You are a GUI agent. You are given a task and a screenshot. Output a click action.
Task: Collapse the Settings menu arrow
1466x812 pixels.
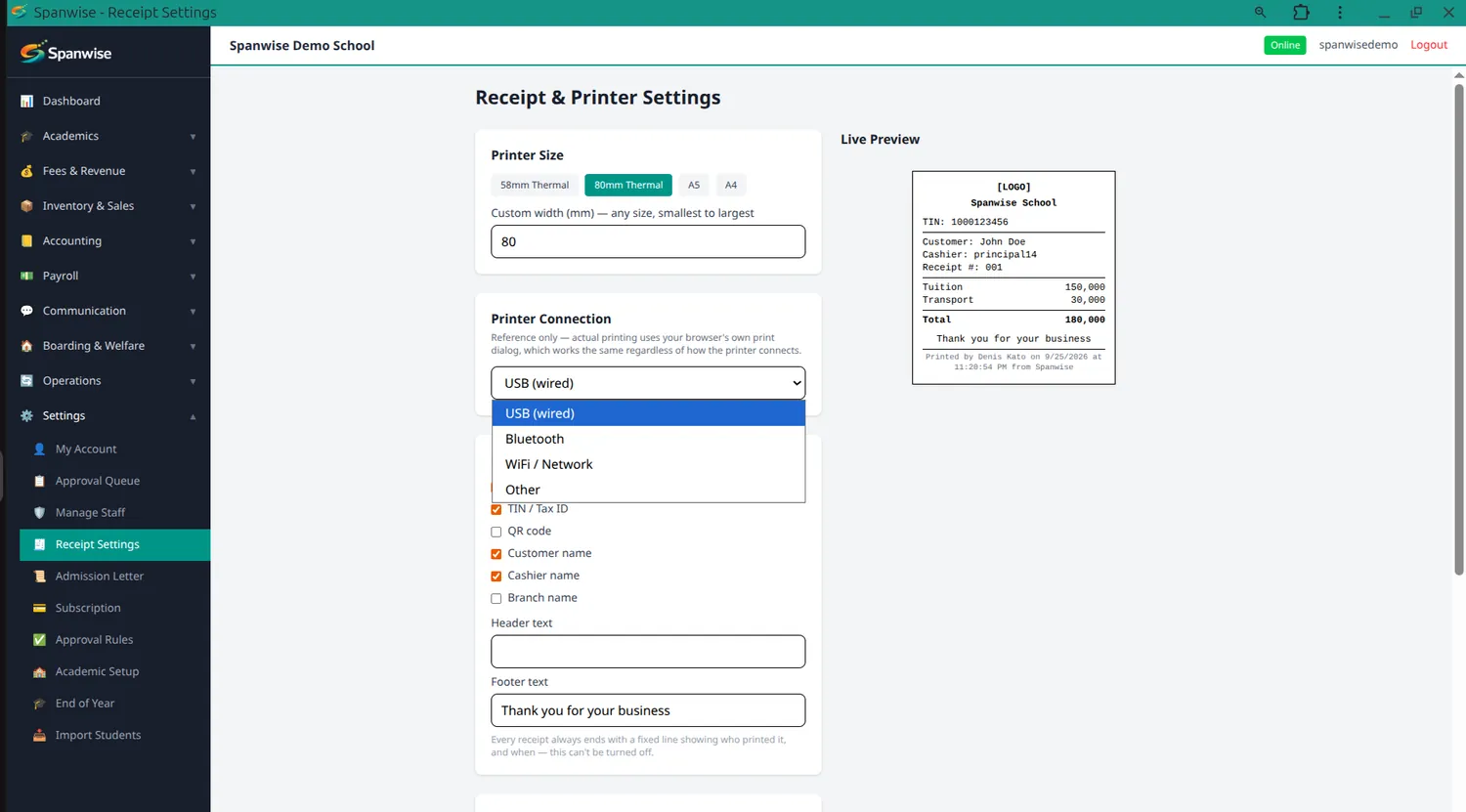point(193,416)
